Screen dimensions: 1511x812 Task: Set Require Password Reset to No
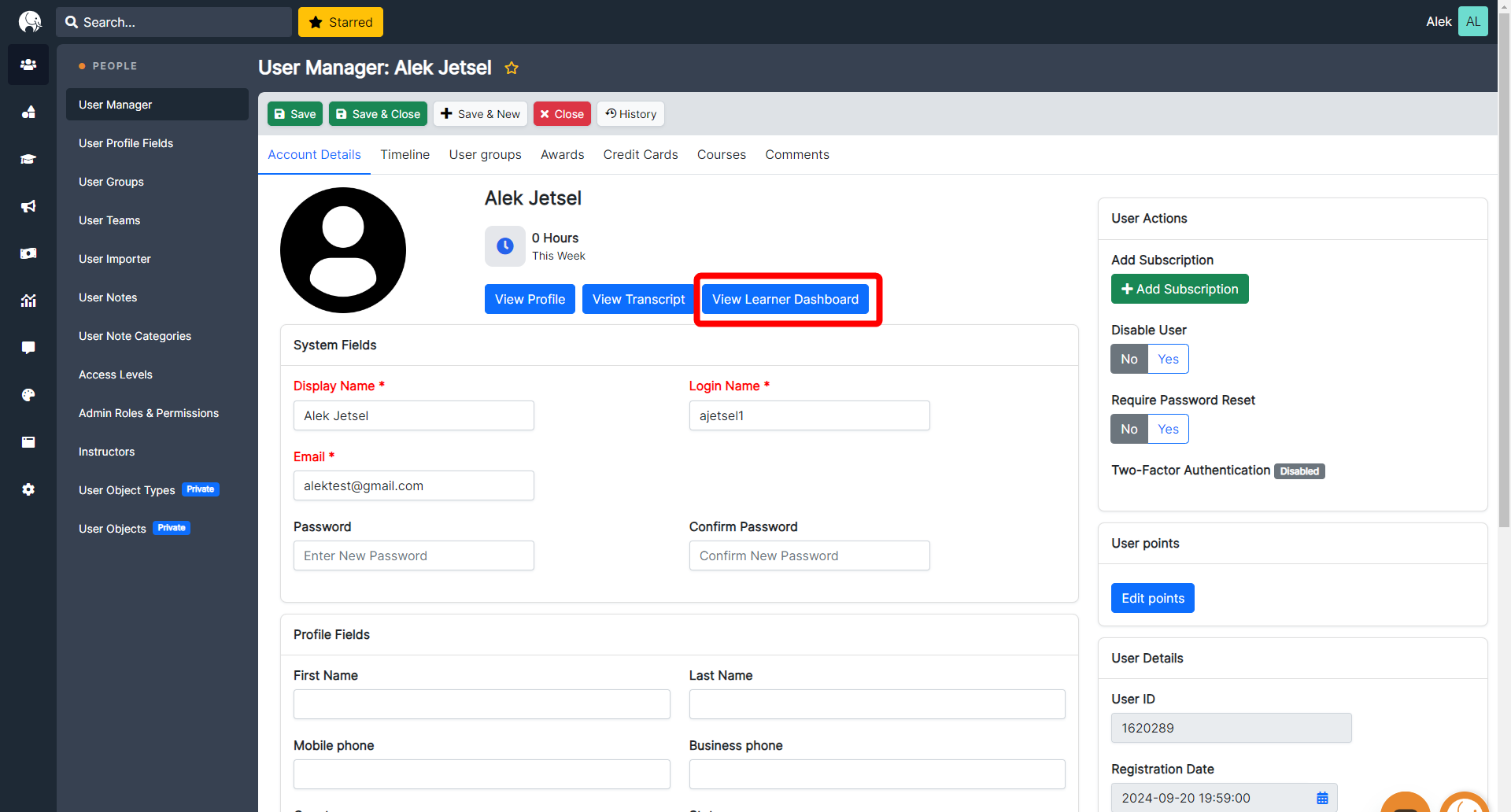[x=1129, y=429]
